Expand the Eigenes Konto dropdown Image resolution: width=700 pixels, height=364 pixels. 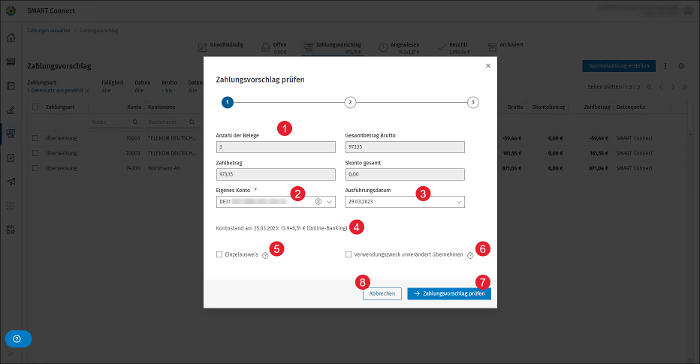click(x=329, y=202)
